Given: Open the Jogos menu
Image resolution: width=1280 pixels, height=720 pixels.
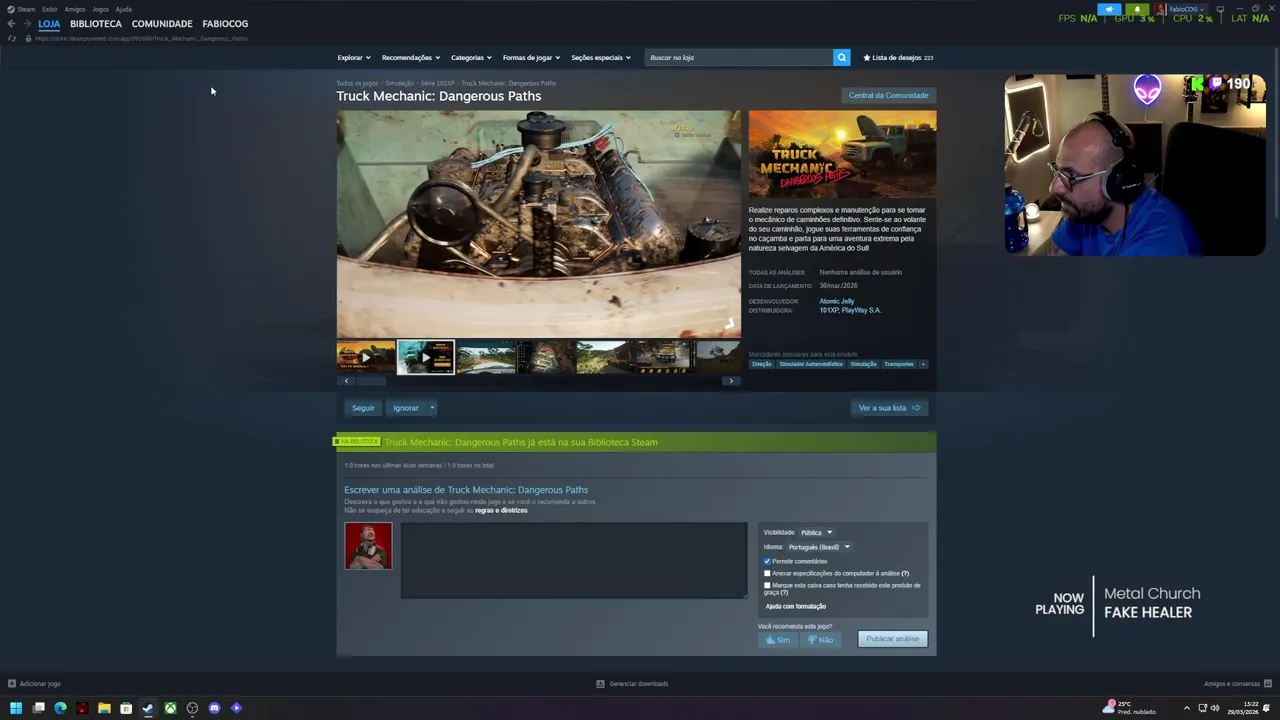Looking at the screenshot, I should coord(100,9).
